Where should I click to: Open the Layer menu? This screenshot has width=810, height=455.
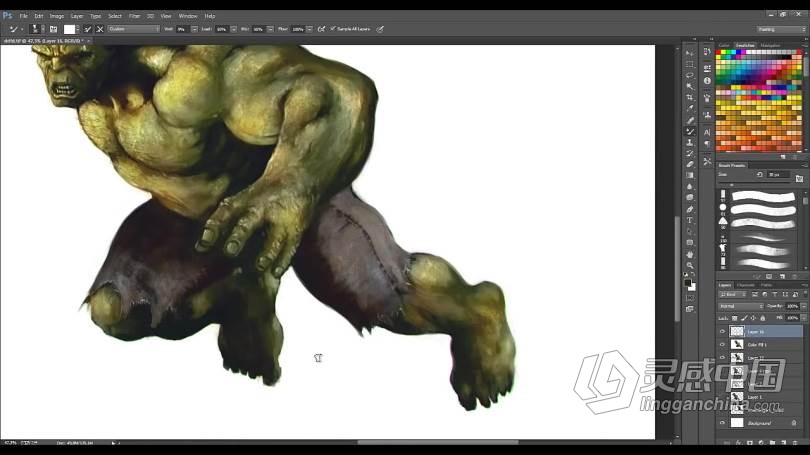pos(77,16)
